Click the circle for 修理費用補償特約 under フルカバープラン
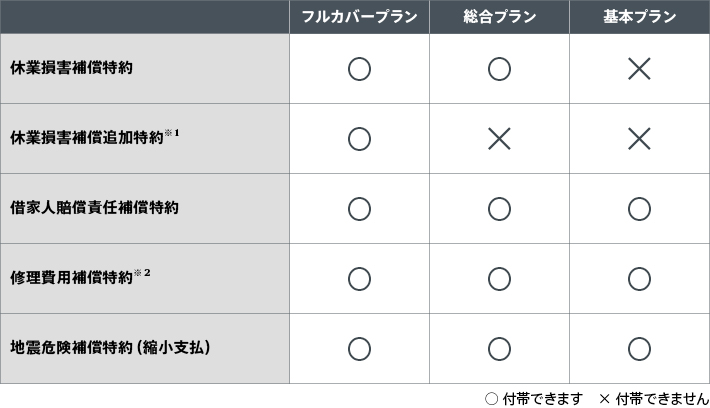 click(x=359, y=279)
